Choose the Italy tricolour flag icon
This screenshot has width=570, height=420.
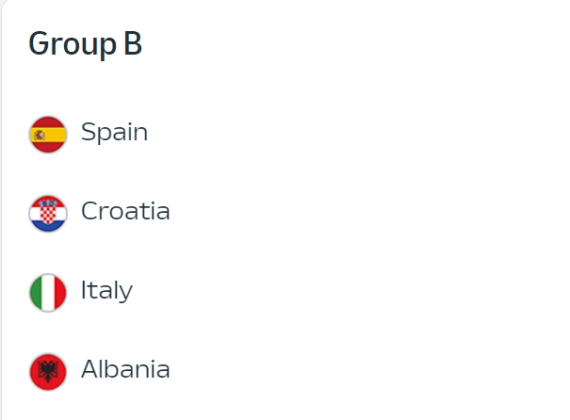(48, 293)
